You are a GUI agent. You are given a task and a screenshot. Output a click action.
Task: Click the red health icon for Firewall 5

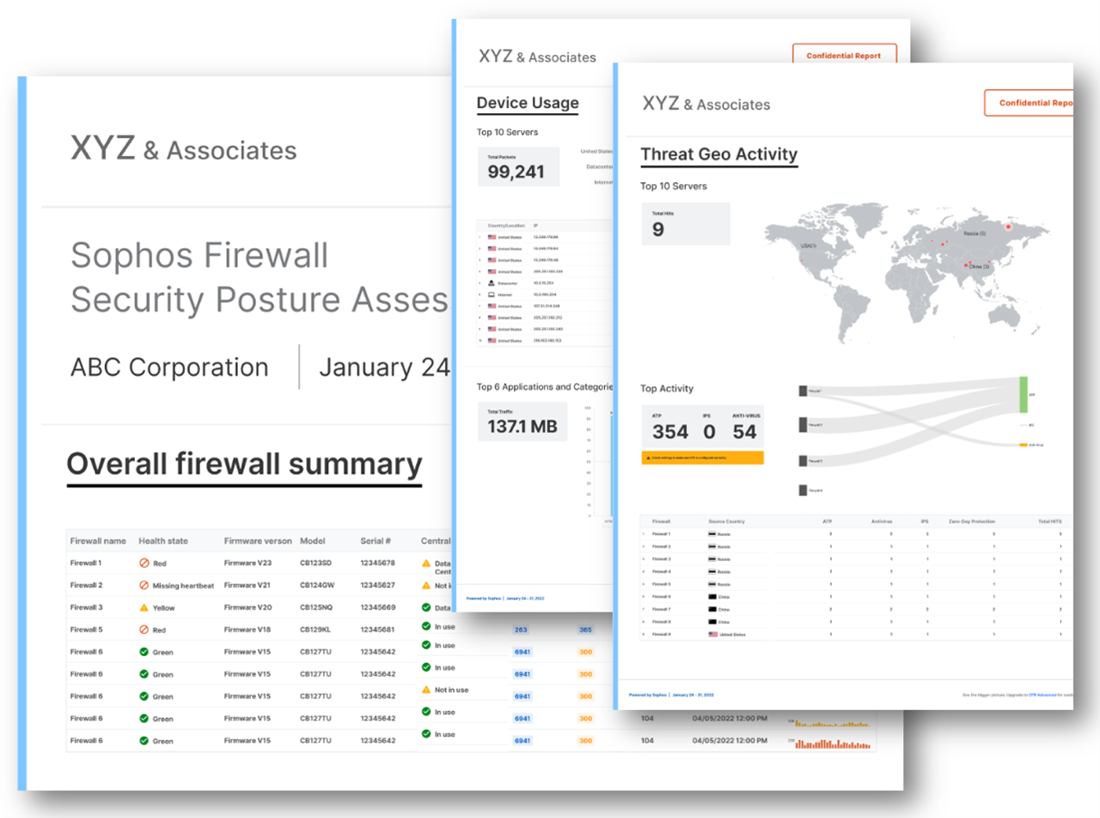tap(144, 630)
